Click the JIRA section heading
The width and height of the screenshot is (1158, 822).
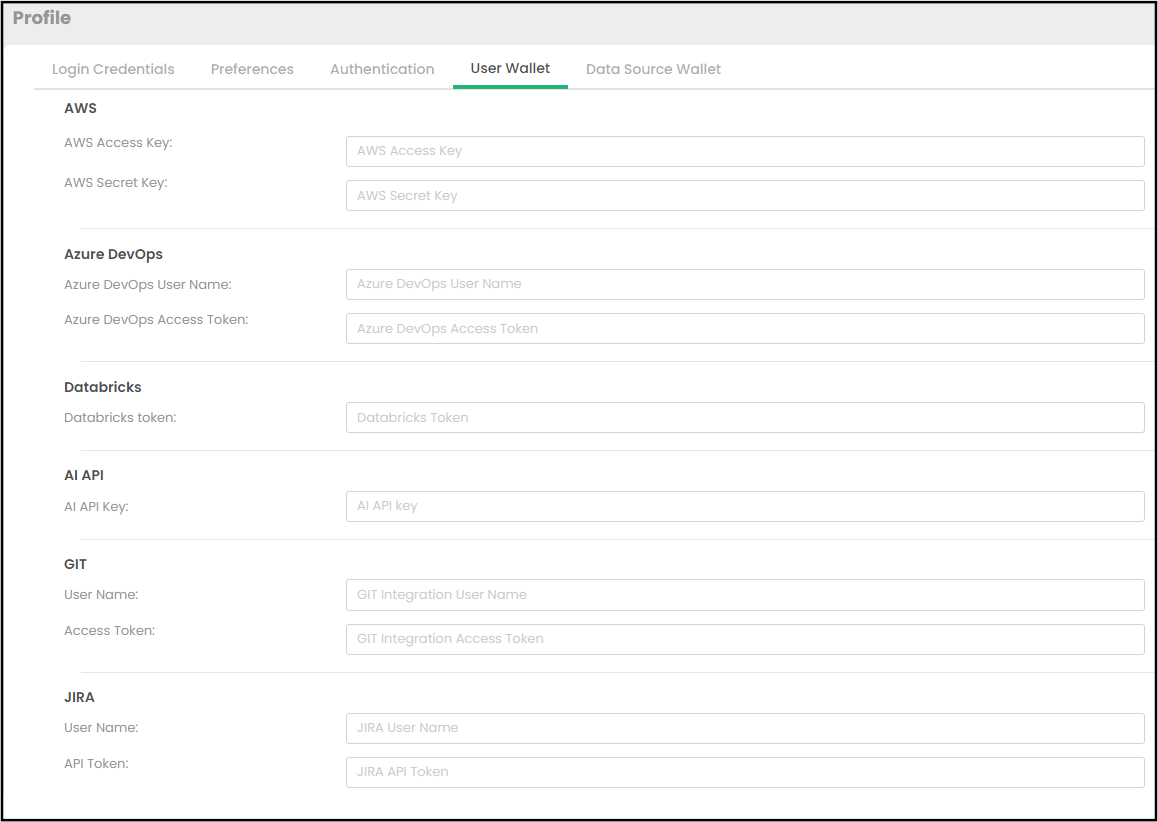click(79, 697)
